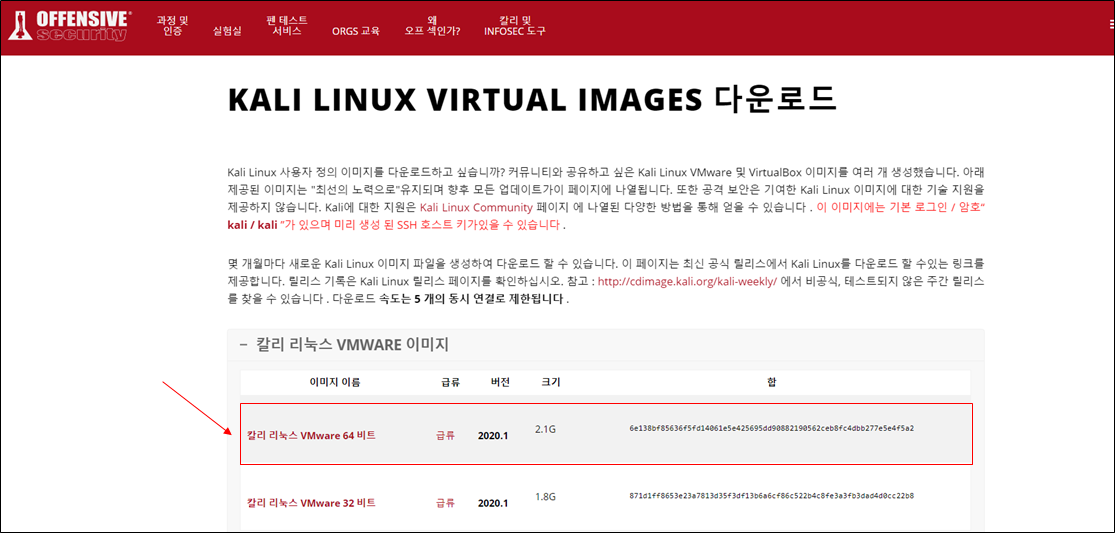Screen dimensions: 1115x533
Task: Follow the Kali Linux Community link
Action: [476, 208]
